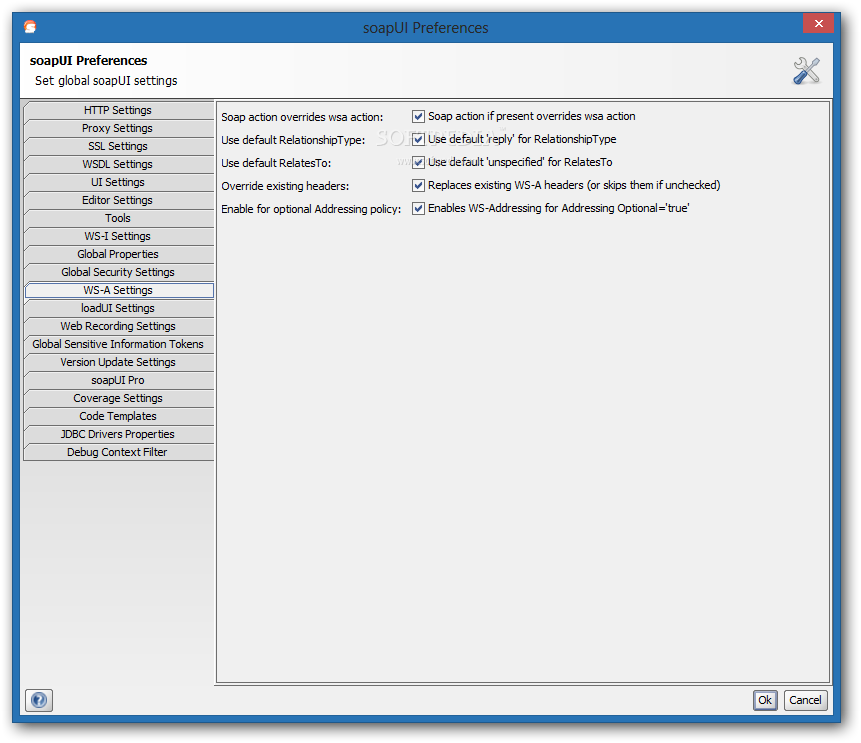Open the HTTP Settings tab
This screenshot has height=743, width=861.
pyautogui.click(x=119, y=110)
